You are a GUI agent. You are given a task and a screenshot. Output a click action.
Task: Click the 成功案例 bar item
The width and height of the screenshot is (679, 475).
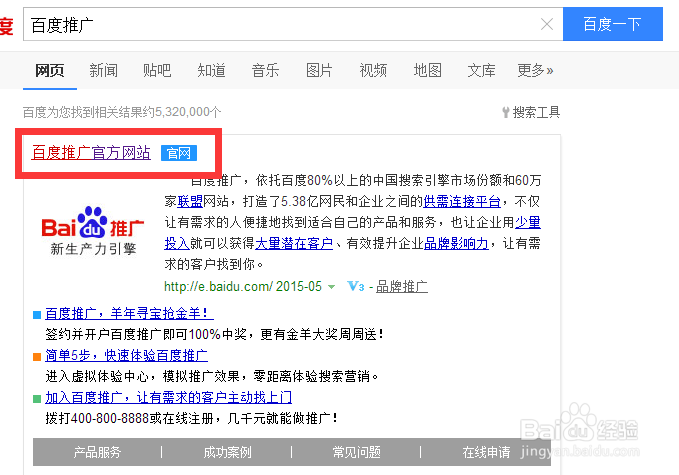pos(227,452)
